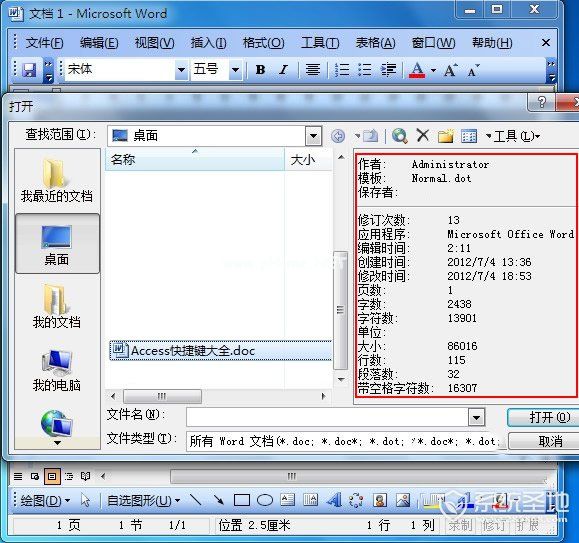The width and height of the screenshot is (579, 543).
Task: Open the 插入(I) menu
Action: click(208, 43)
